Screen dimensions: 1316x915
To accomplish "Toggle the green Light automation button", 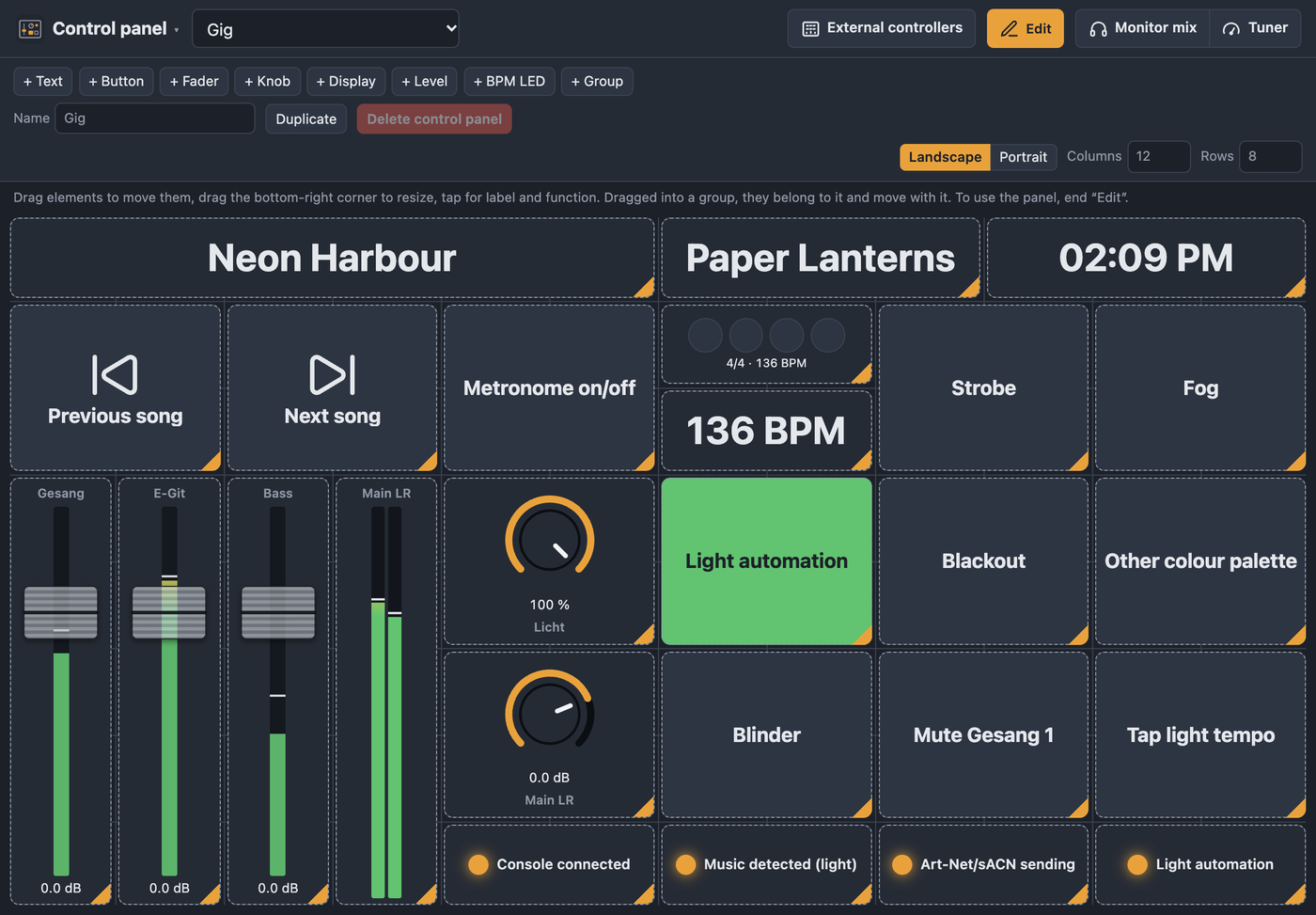I will [767, 561].
